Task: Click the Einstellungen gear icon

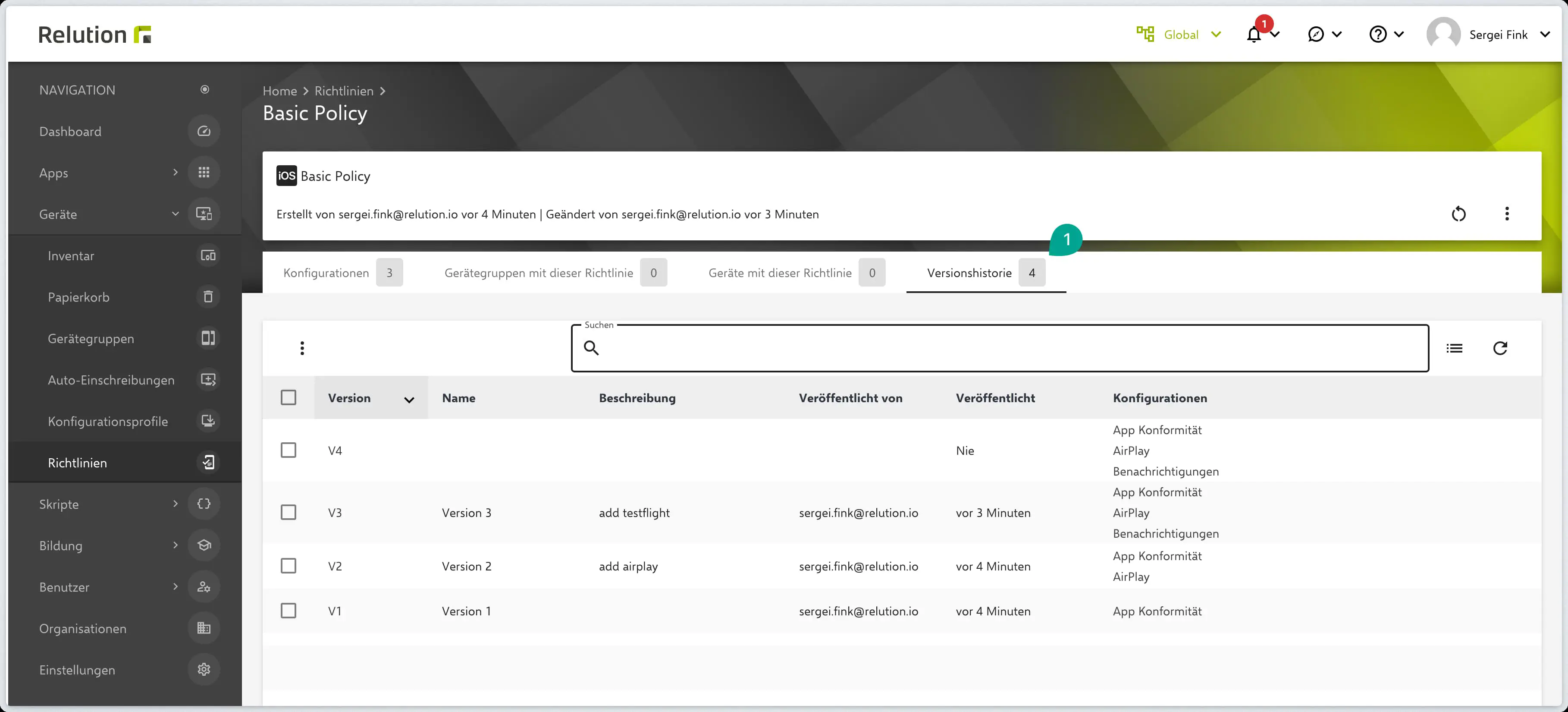Action: tap(204, 669)
